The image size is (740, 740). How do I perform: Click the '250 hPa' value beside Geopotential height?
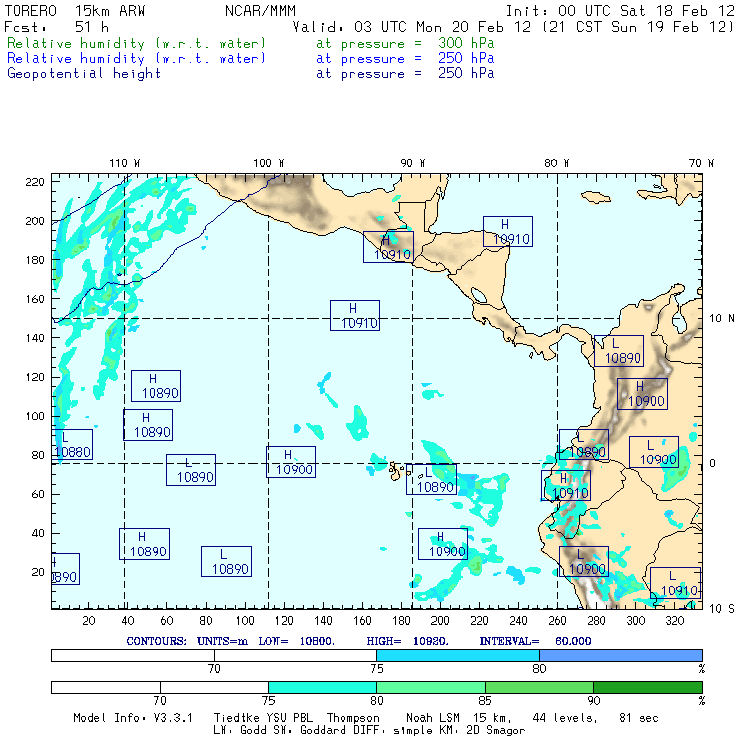tap(466, 74)
